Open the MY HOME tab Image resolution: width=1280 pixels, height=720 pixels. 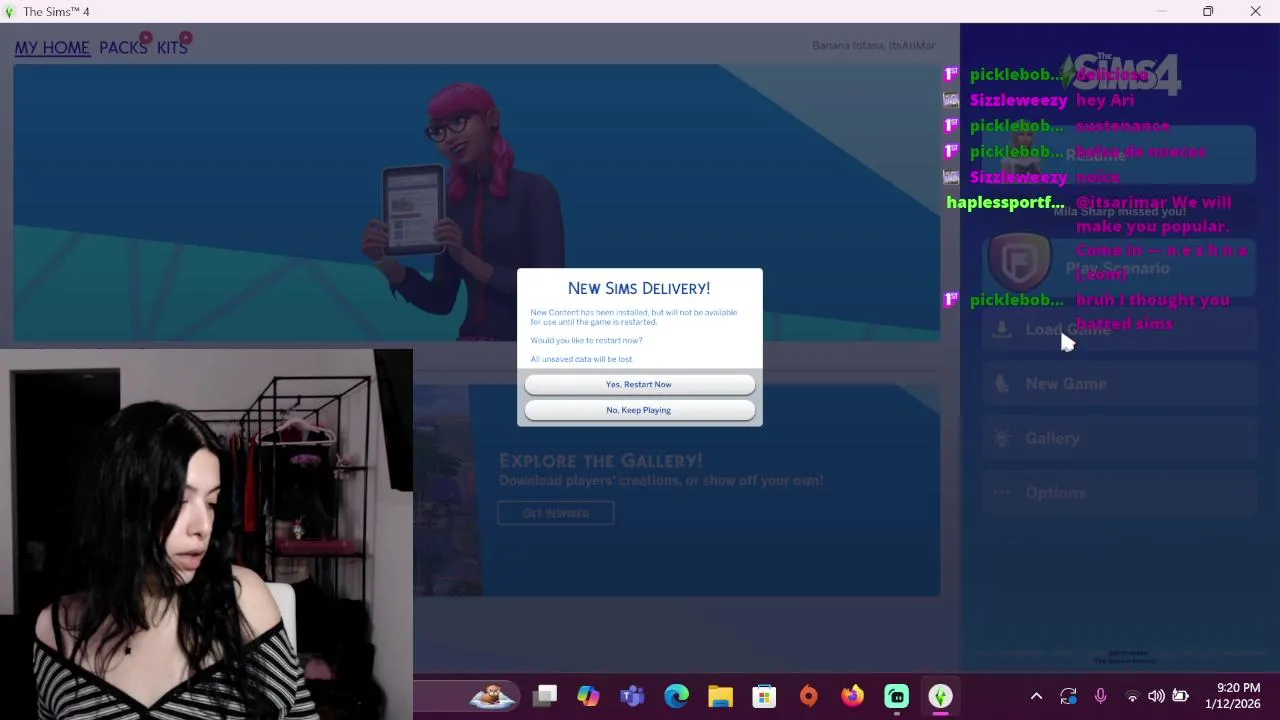pos(52,47)
